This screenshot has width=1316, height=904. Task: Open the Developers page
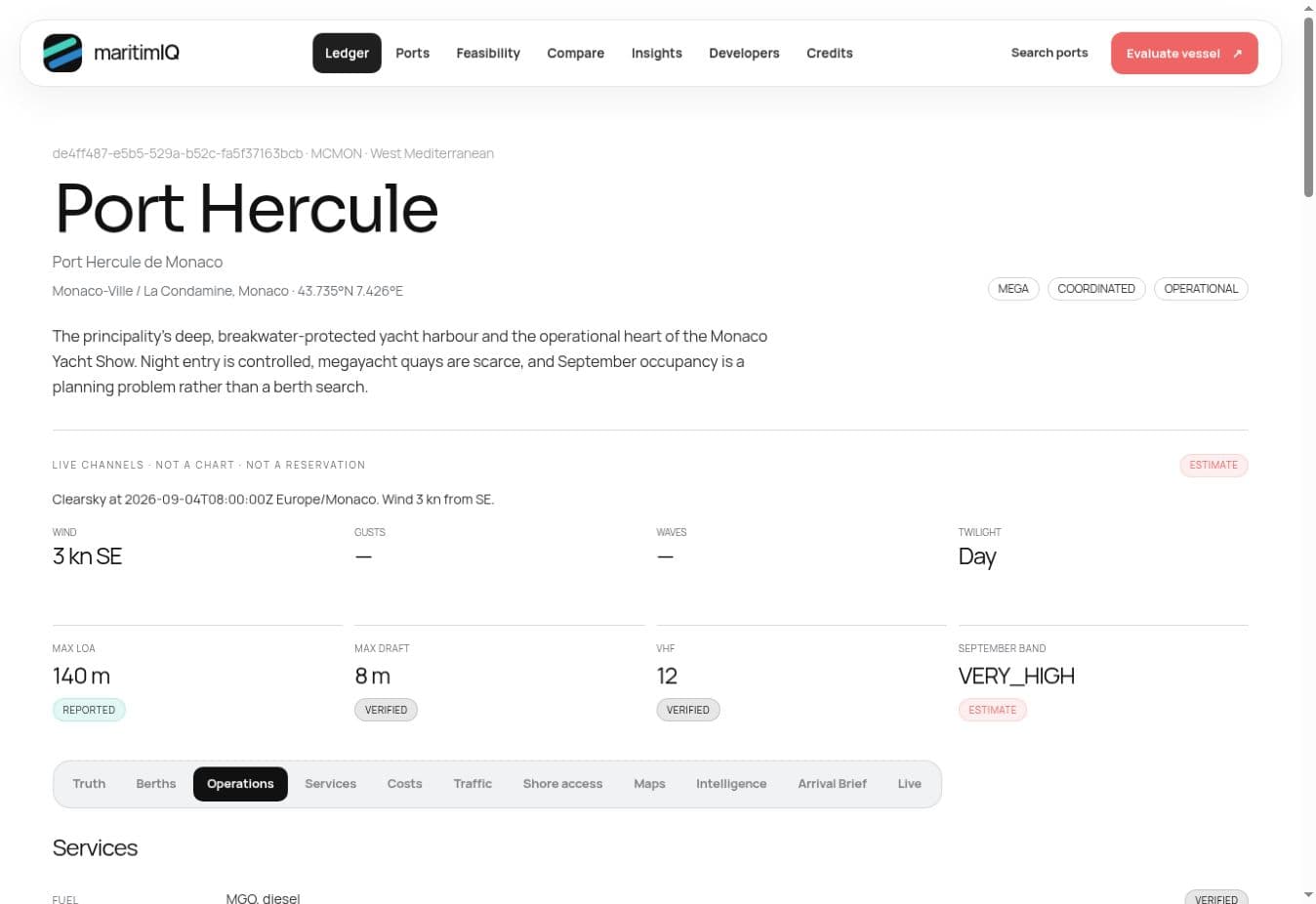[x=744, y=53]
